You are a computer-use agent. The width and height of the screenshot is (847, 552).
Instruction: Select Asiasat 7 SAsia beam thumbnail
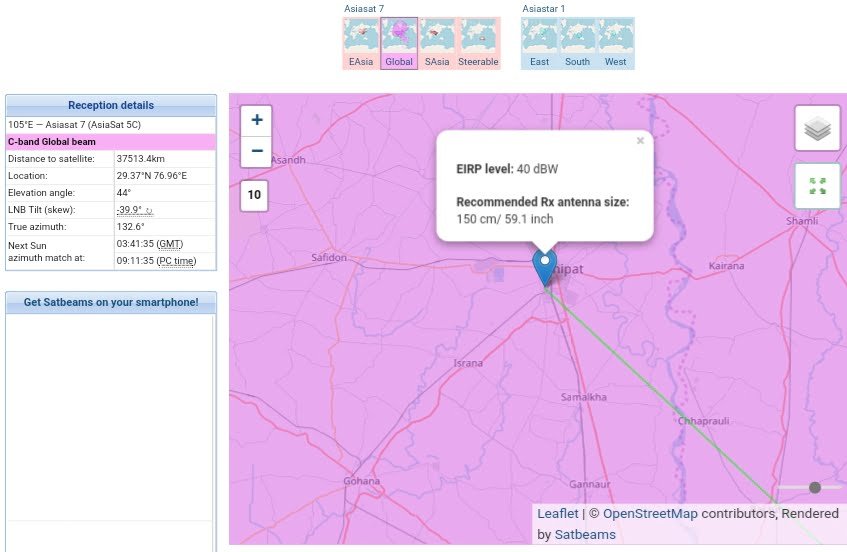coord(437,43)
